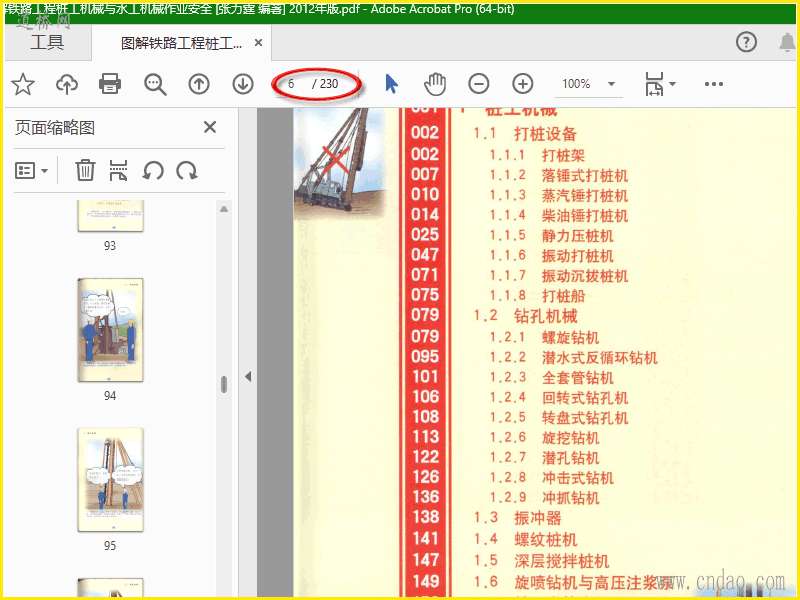800x600 pixels.
Task: Click the 1.2.3 全套管钻机 entry
Action: [x=551, y=378]
